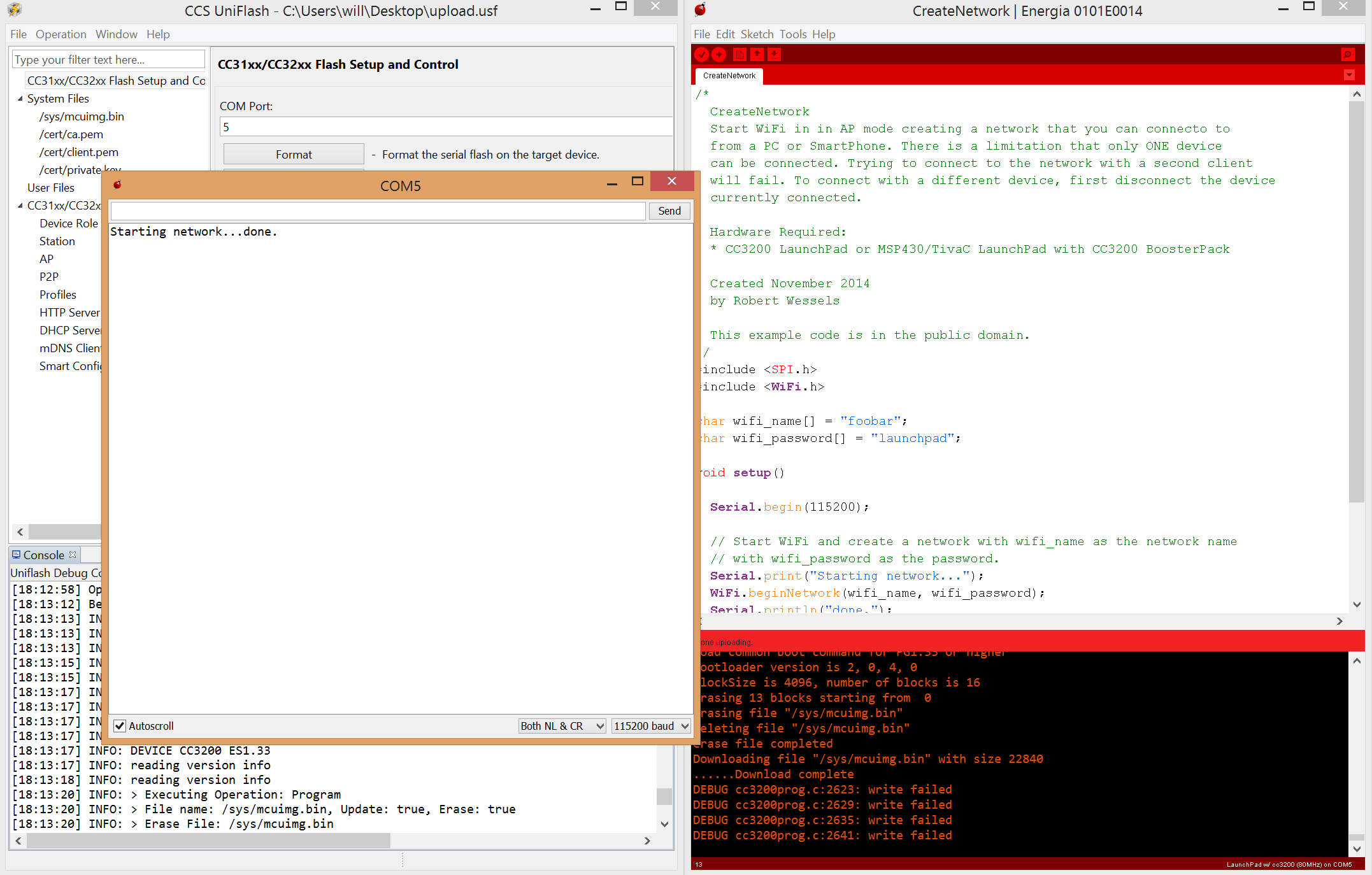Screen dimensions: 1372x875
Task: Click the Format button
Action: point(294,155)
